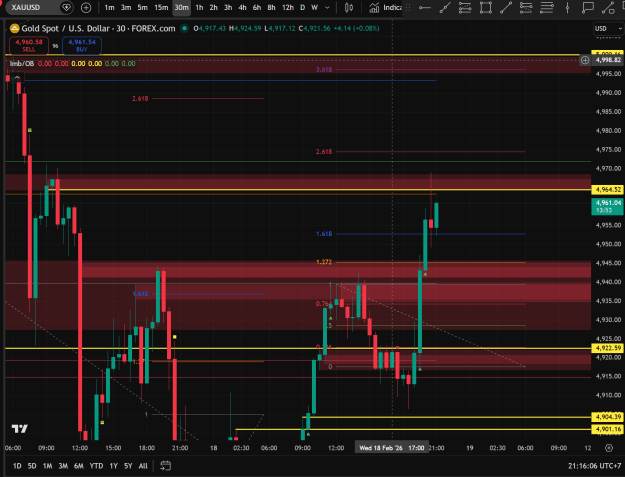Click the blue BUY 4,961.54 button
This screenshot has height=477, width=625.
click(82, 45)
